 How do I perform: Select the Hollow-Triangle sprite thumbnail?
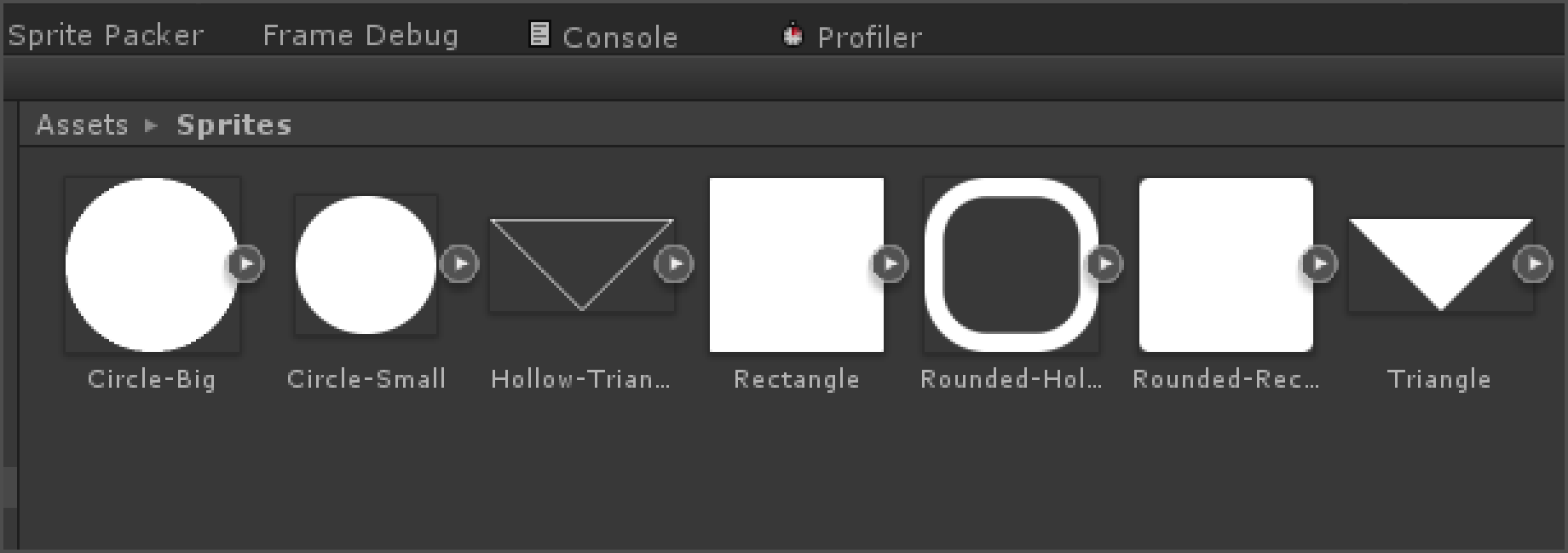582,265
